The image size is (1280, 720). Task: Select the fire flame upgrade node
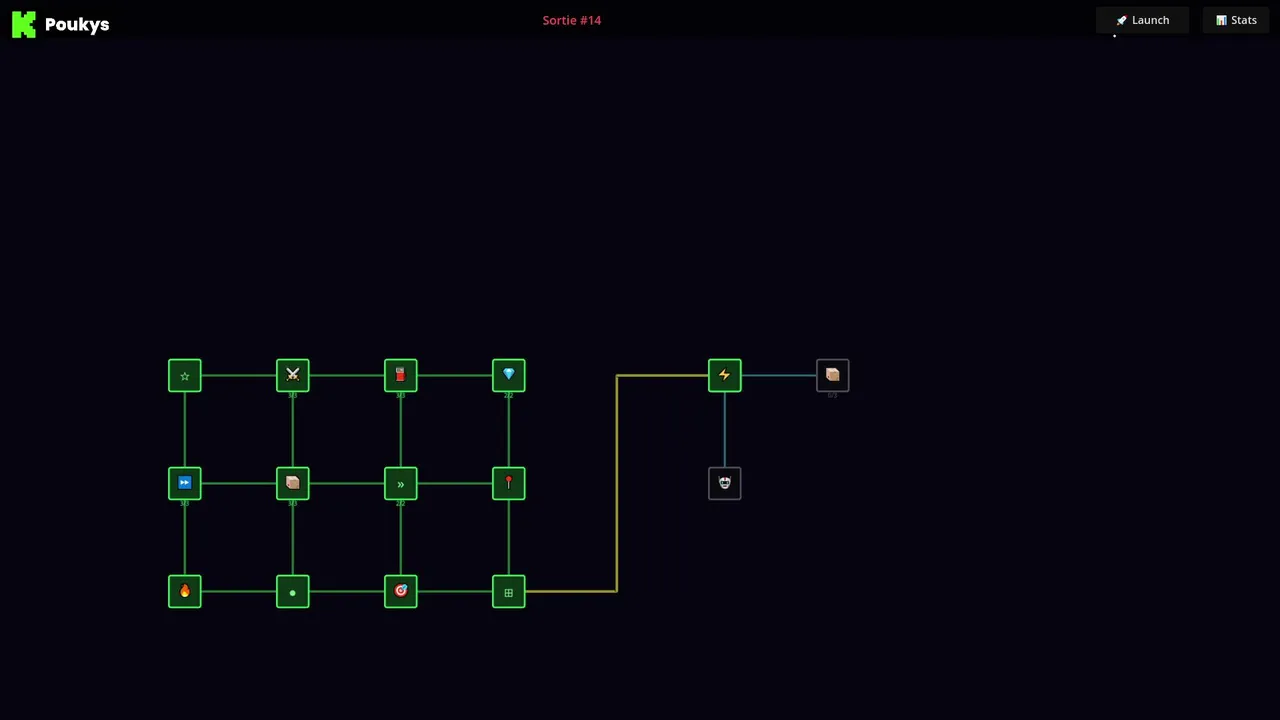pyautogui.click(x=185, y=591)
